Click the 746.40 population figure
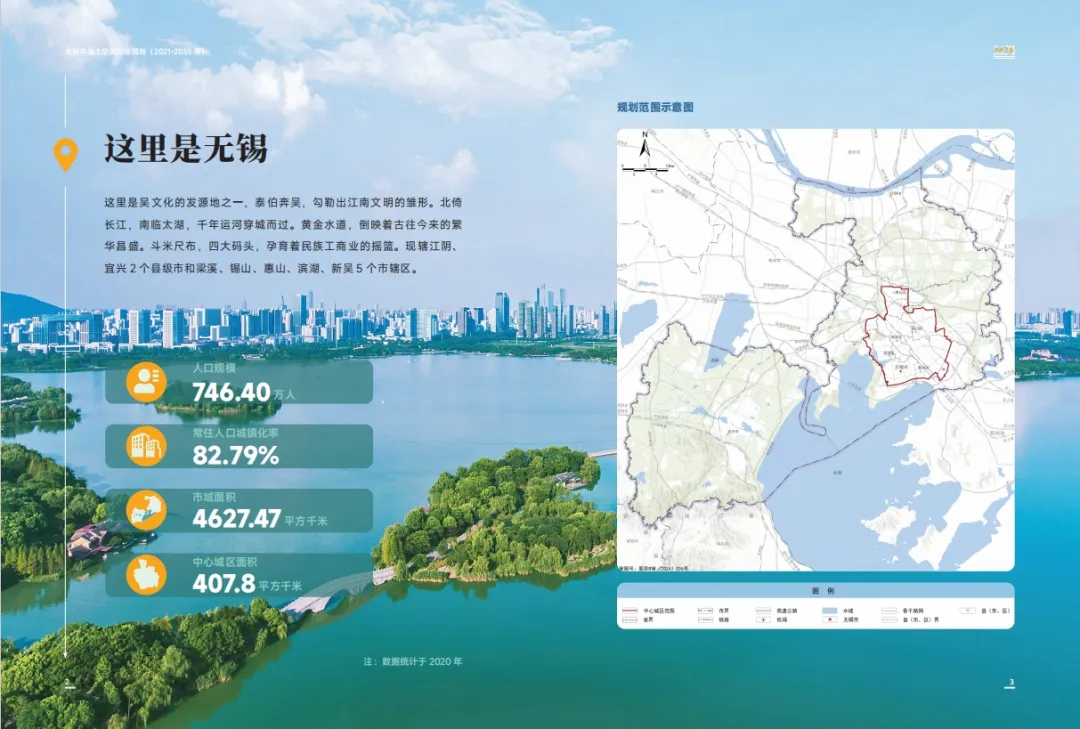 click(x=231, y=392)
